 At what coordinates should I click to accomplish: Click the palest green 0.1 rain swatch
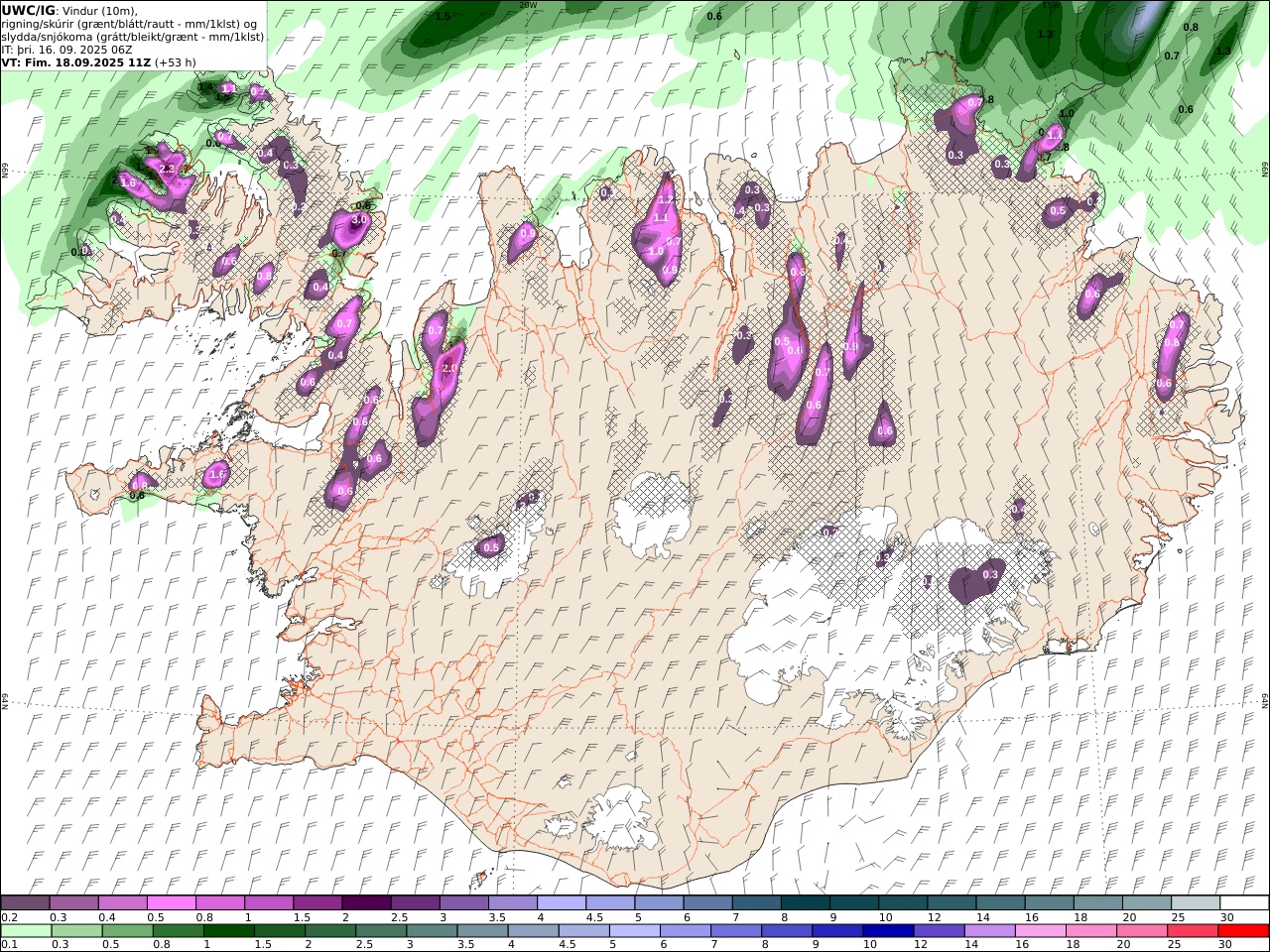click(27, 930)
